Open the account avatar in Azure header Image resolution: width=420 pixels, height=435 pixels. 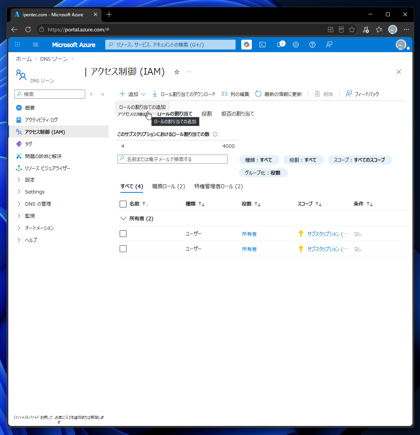(401, 45)
